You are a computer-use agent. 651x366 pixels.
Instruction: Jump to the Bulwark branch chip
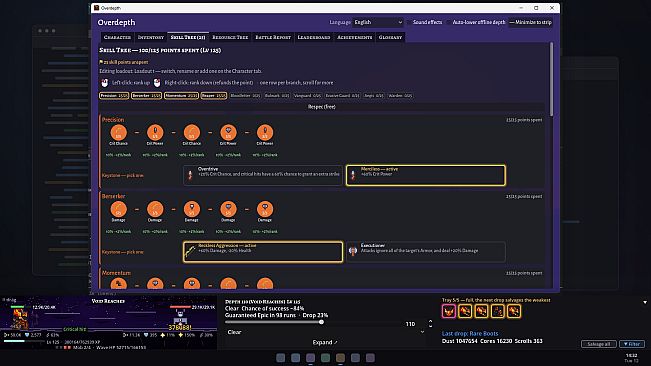(277, 95)
